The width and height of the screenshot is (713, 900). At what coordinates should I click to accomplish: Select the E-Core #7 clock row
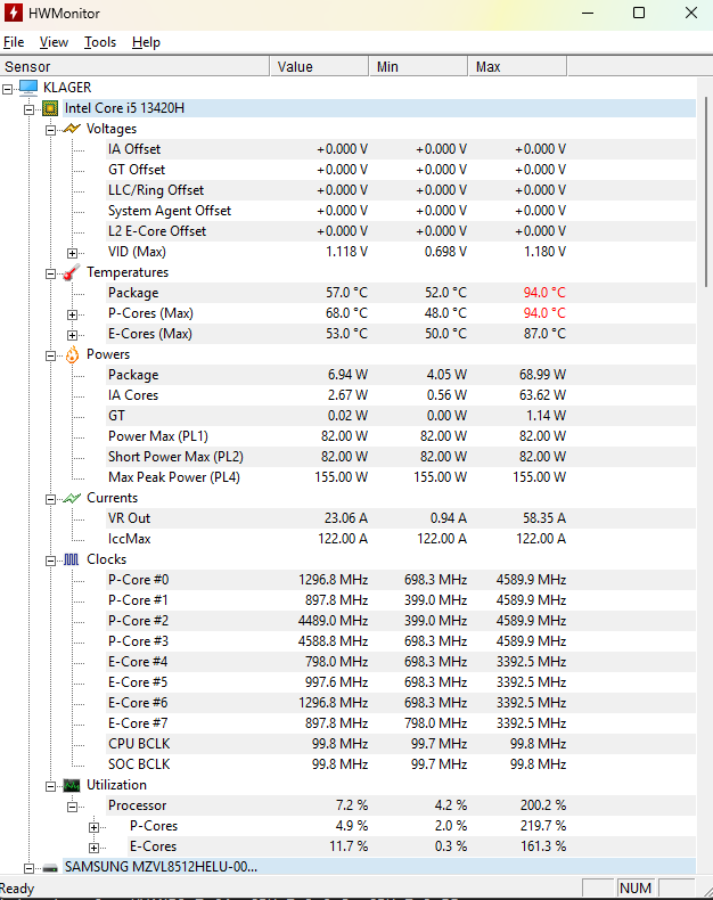coord(401,723)
